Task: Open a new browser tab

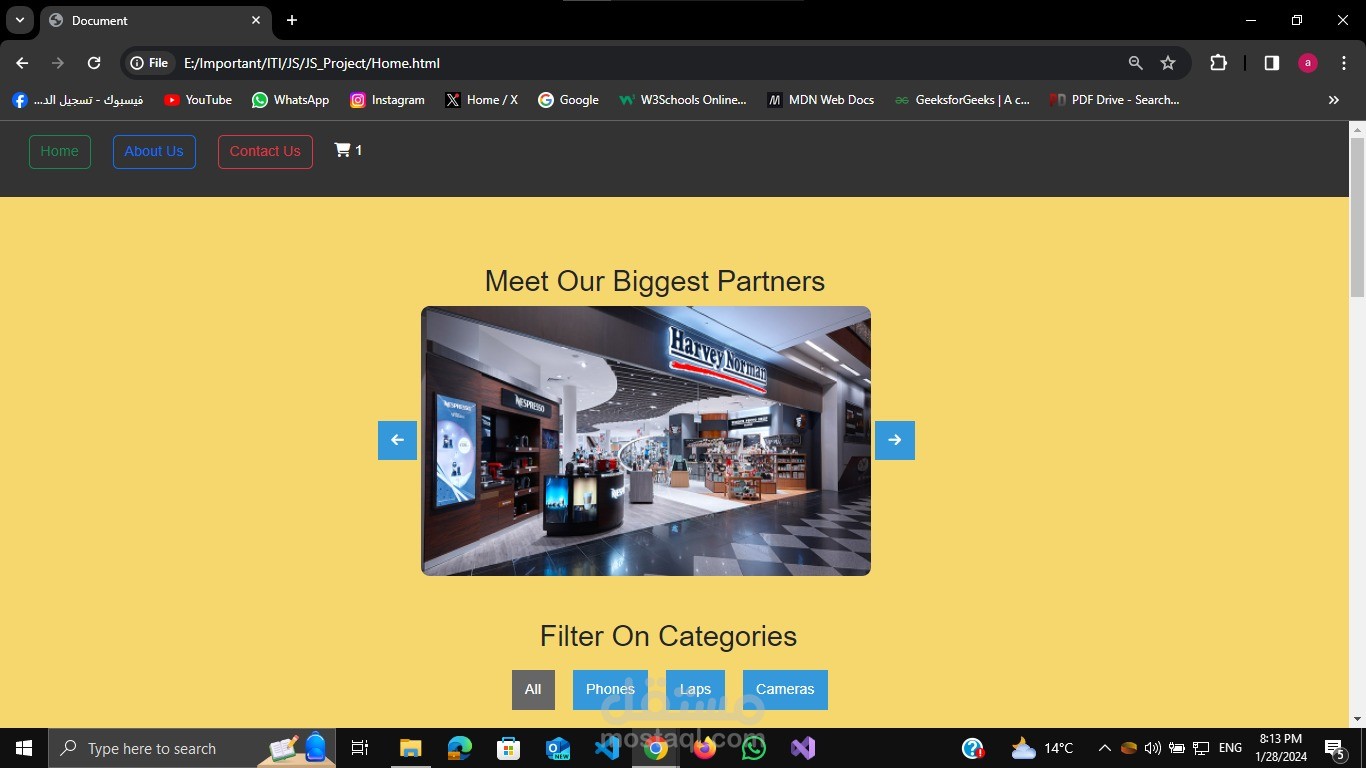Action: pos(292,20)
